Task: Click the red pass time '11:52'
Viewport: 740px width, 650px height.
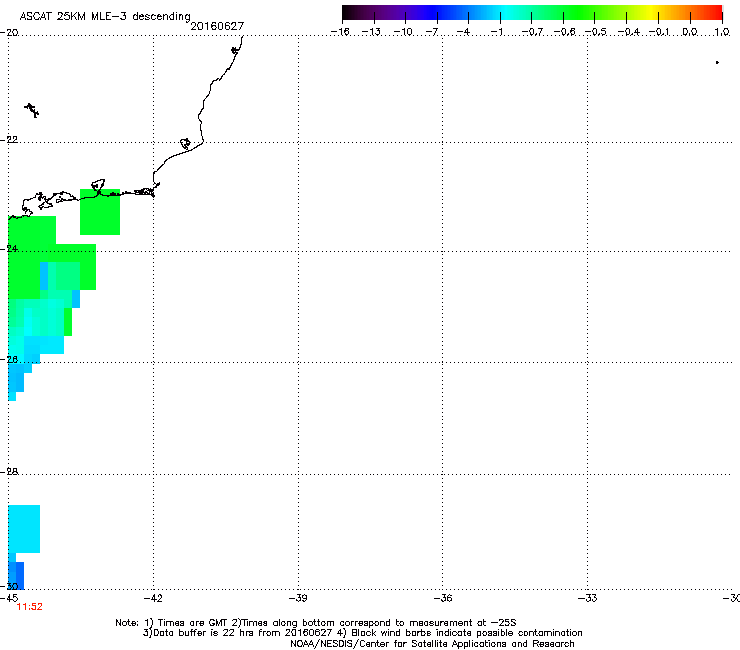Action: (29, 607)
